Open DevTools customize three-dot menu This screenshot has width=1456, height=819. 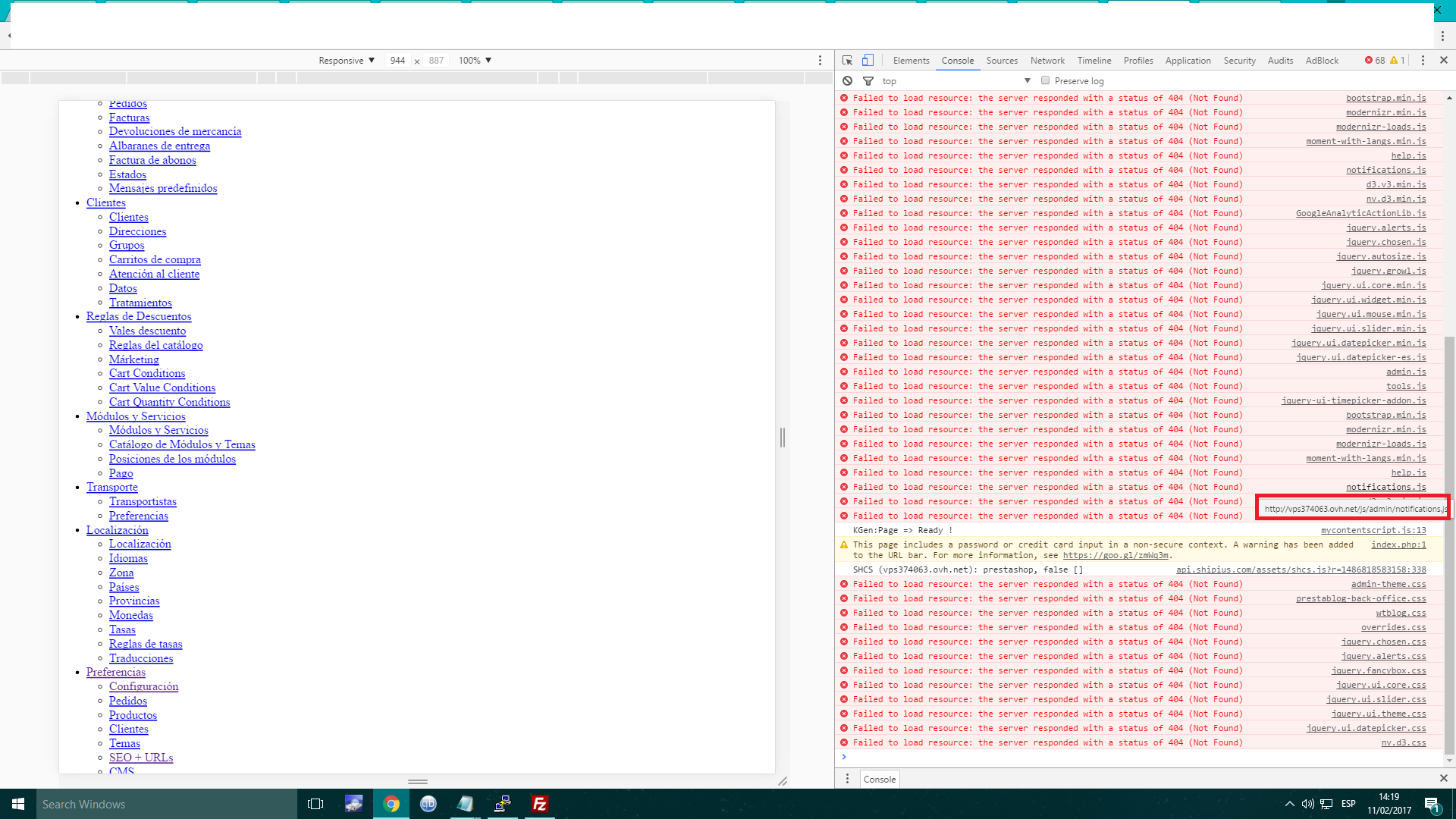(x=1423, y=60)
